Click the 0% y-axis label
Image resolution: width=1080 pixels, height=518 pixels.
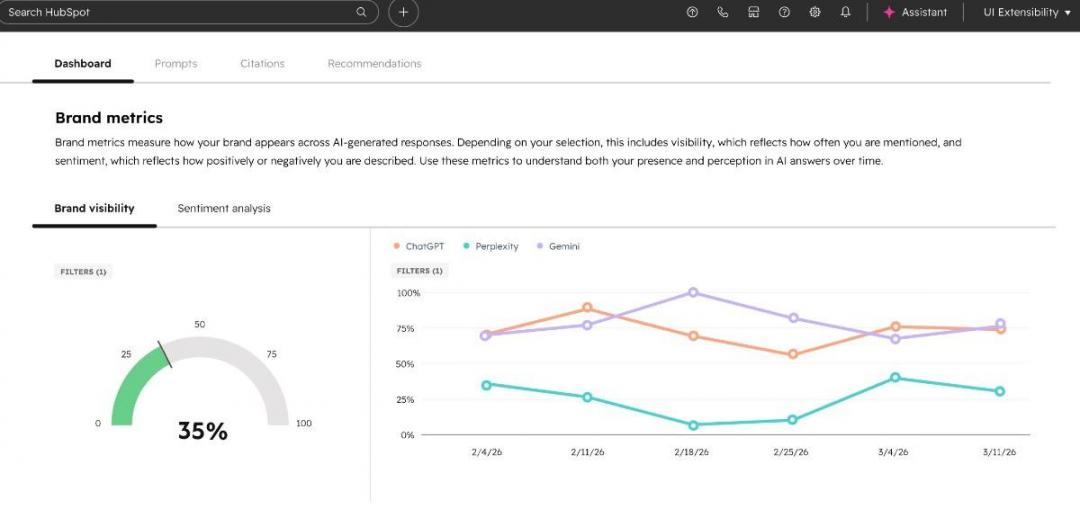pos(408,435)
